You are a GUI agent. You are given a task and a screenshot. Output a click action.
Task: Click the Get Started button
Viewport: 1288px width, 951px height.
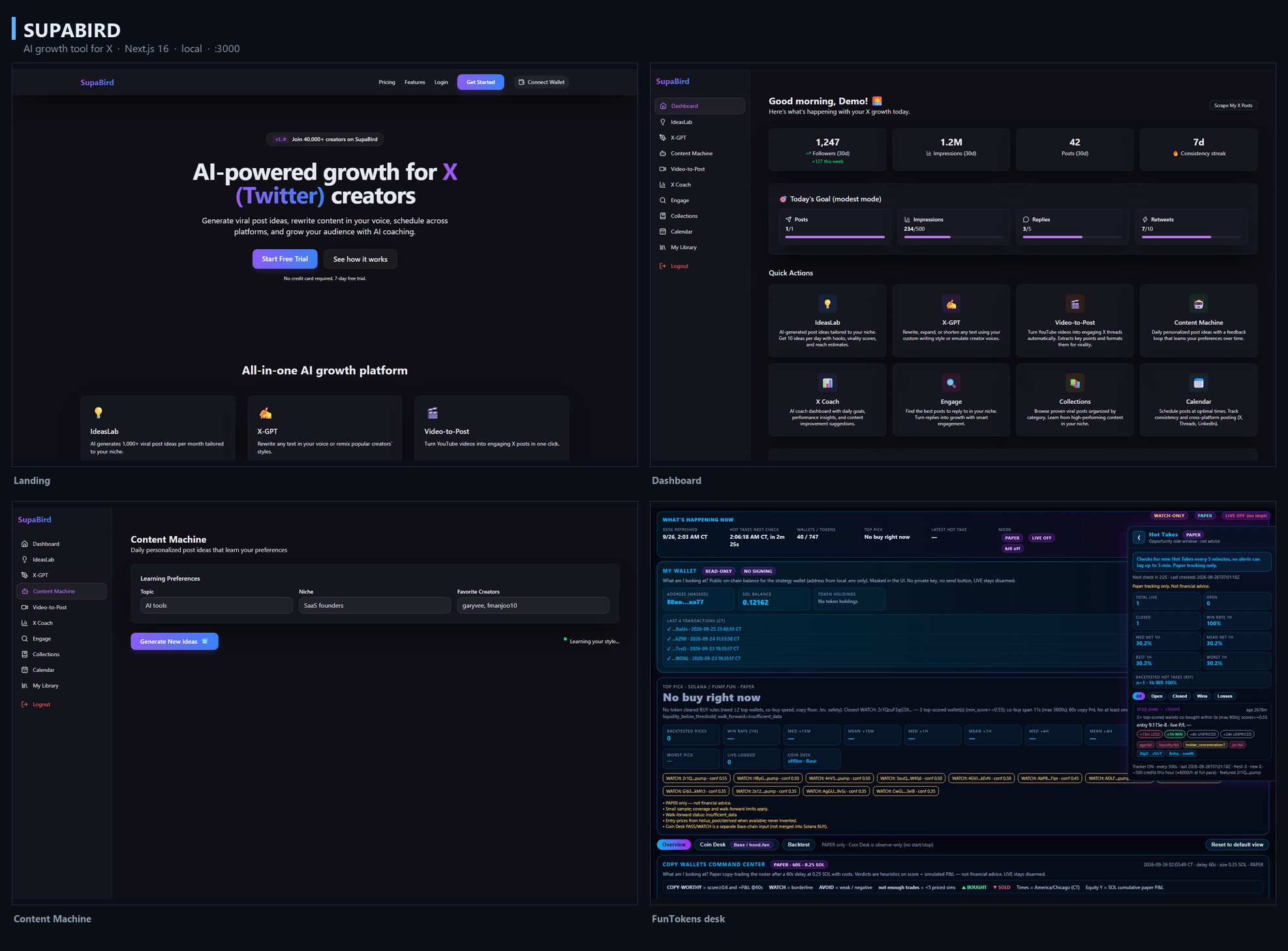[x=481, y=82]
